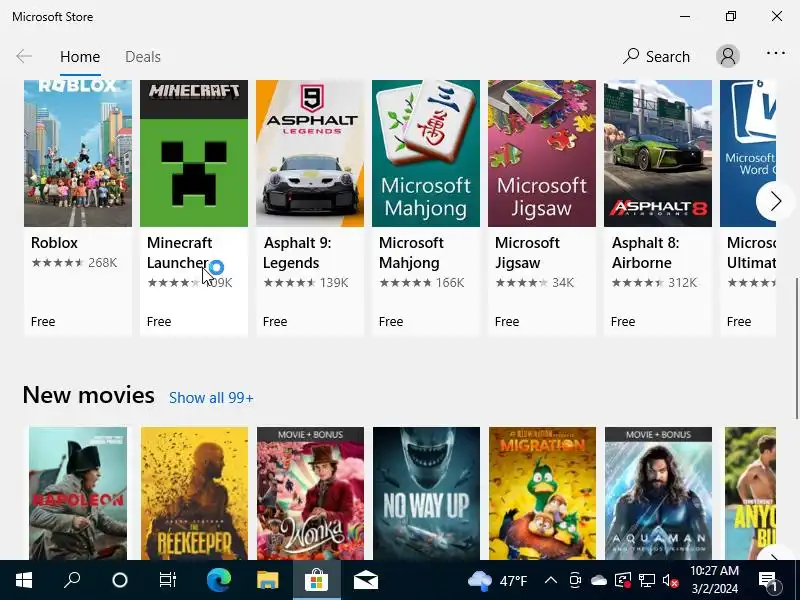
Task: Click the Jigsaw 34K rating
Action: tap(535, 283)
